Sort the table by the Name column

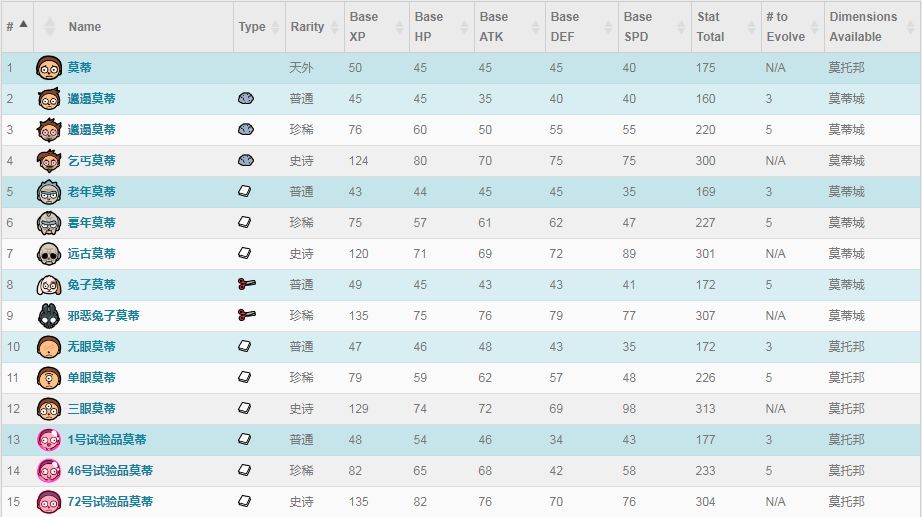(x=133, y=26)
